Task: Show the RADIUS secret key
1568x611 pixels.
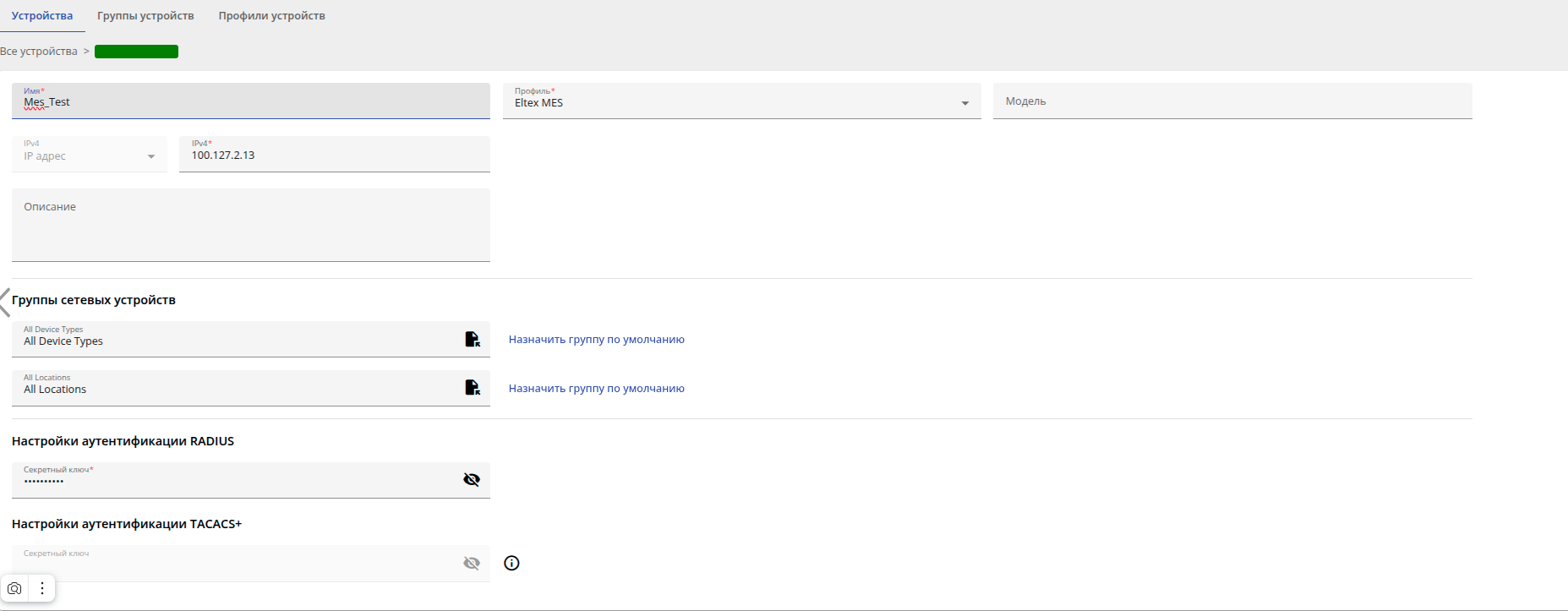Action: click(x=472, y=479)
